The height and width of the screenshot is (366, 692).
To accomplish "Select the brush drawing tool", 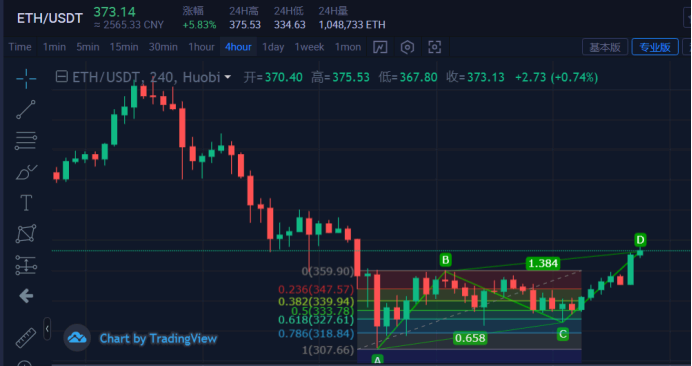I will (x=26, y=172).
